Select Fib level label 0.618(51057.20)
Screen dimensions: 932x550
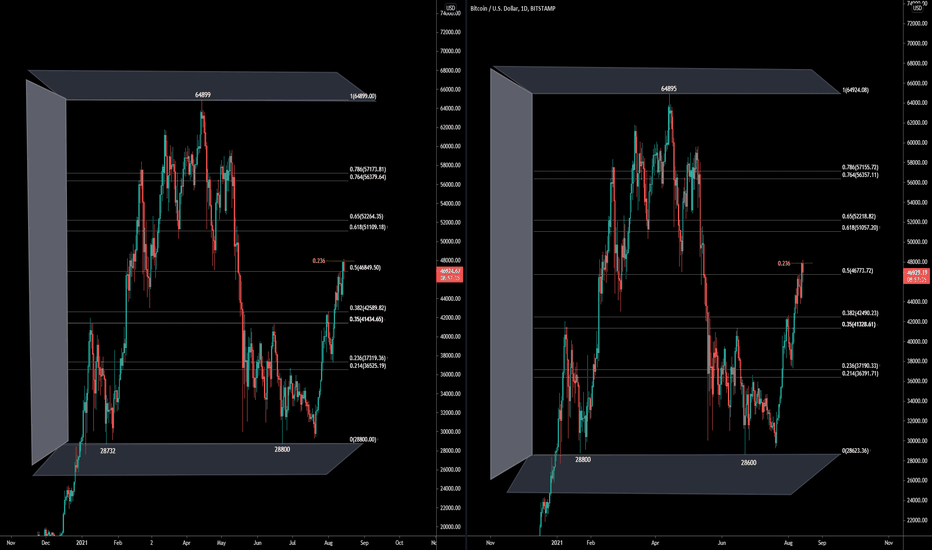click(x=860, y=228)
